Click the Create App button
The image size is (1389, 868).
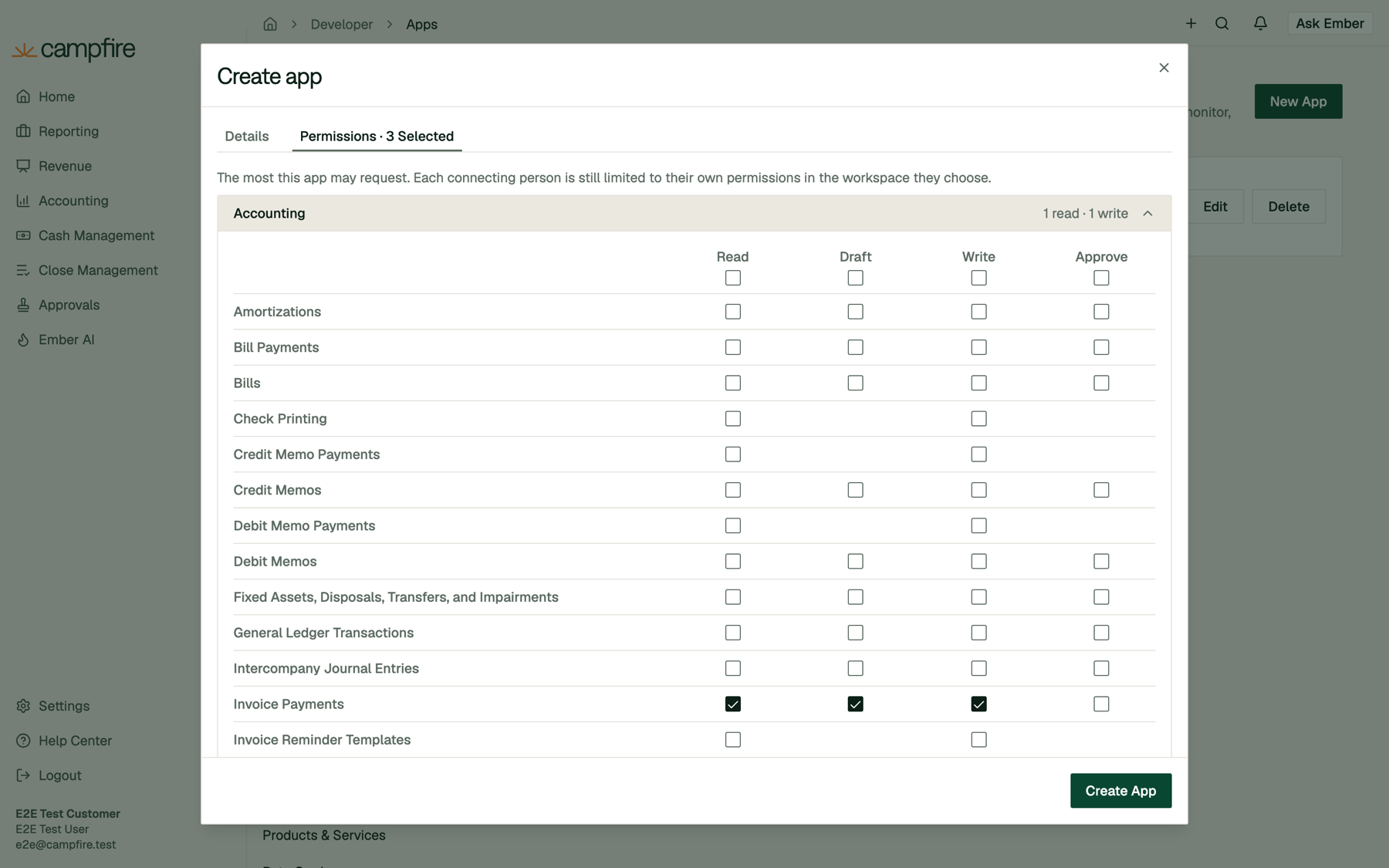pyautogui.click(x=1120, y=791)
